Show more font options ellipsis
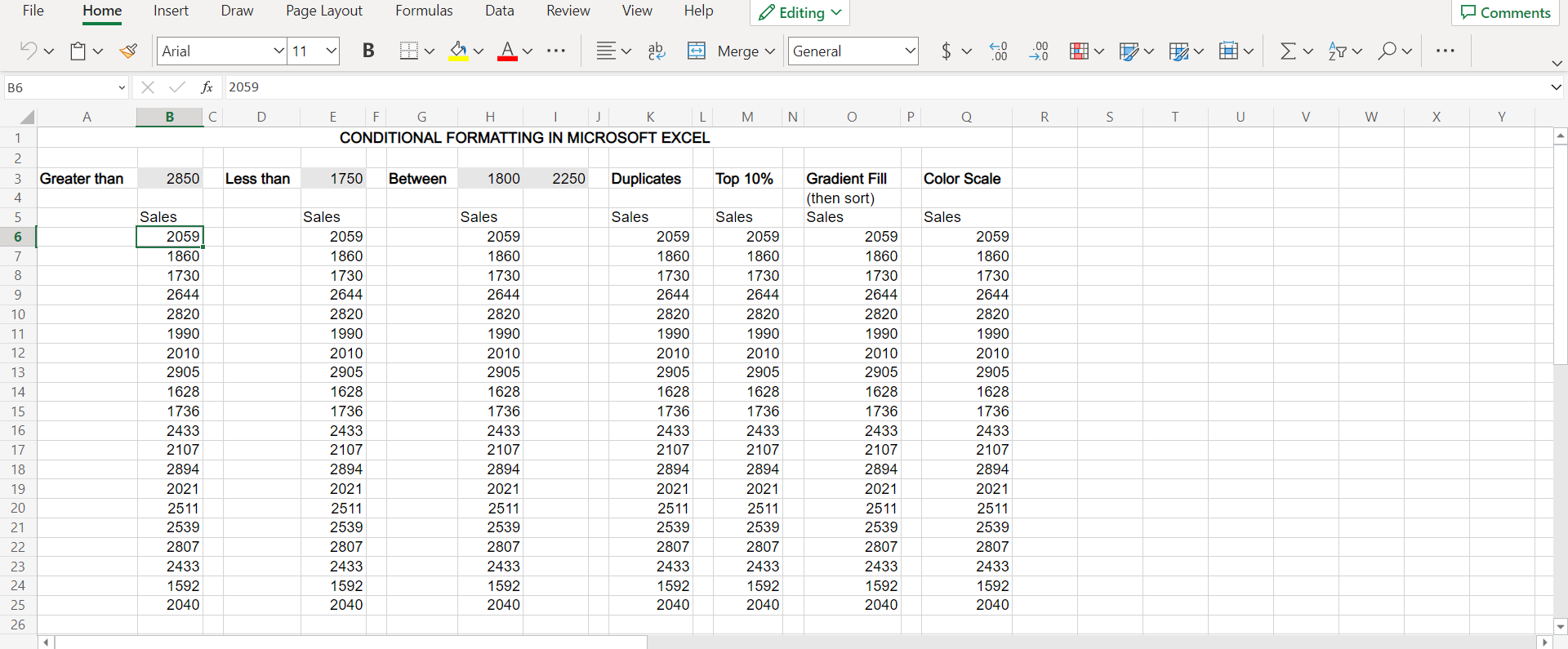1568x649 pixels. point(556,51)
